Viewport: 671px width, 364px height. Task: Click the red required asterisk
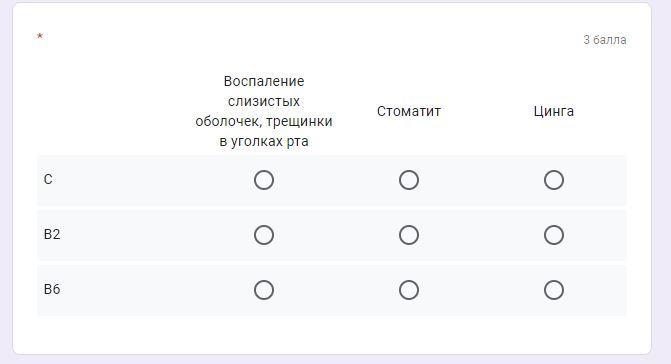click(x=40, y=36)
